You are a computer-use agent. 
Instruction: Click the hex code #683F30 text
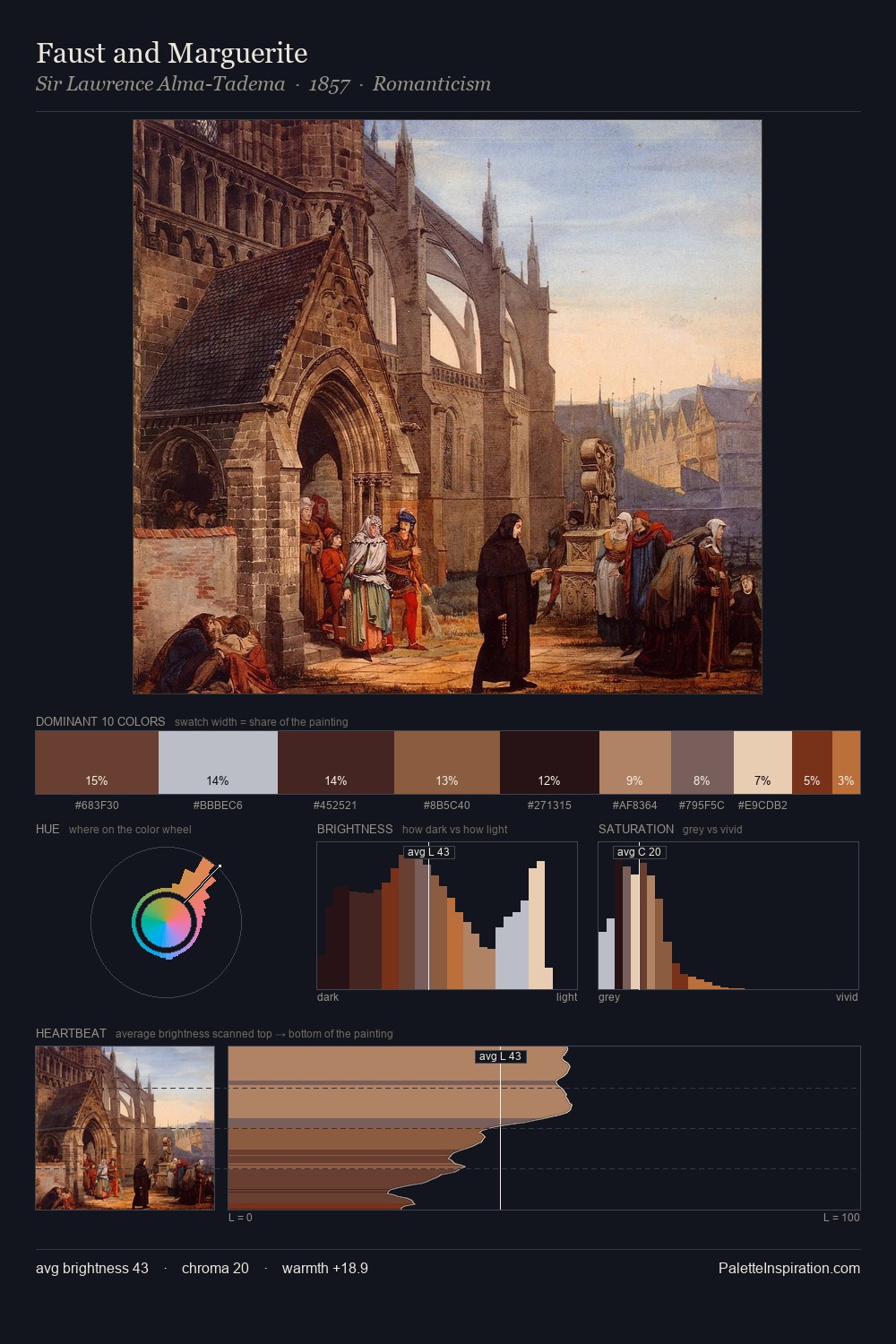pos(97,806)
